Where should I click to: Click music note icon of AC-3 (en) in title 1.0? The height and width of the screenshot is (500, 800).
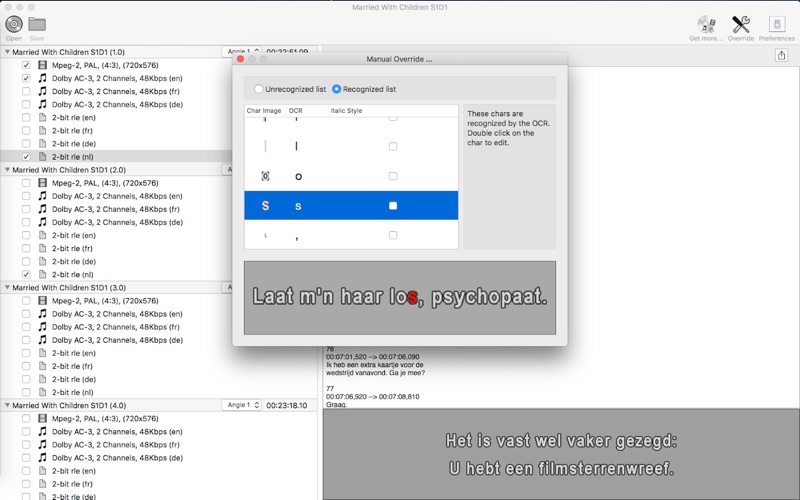tap(43, 78)
